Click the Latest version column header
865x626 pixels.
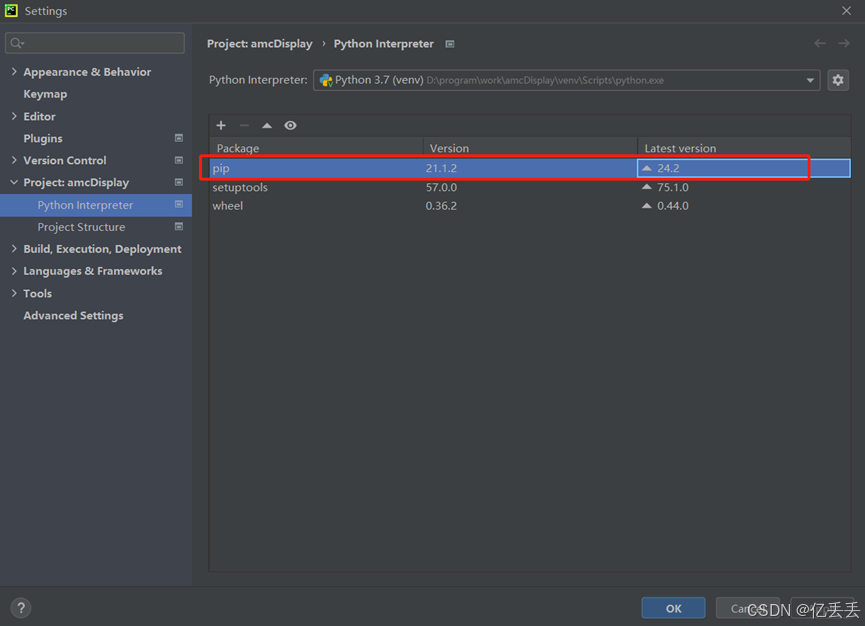pos(744,148)
